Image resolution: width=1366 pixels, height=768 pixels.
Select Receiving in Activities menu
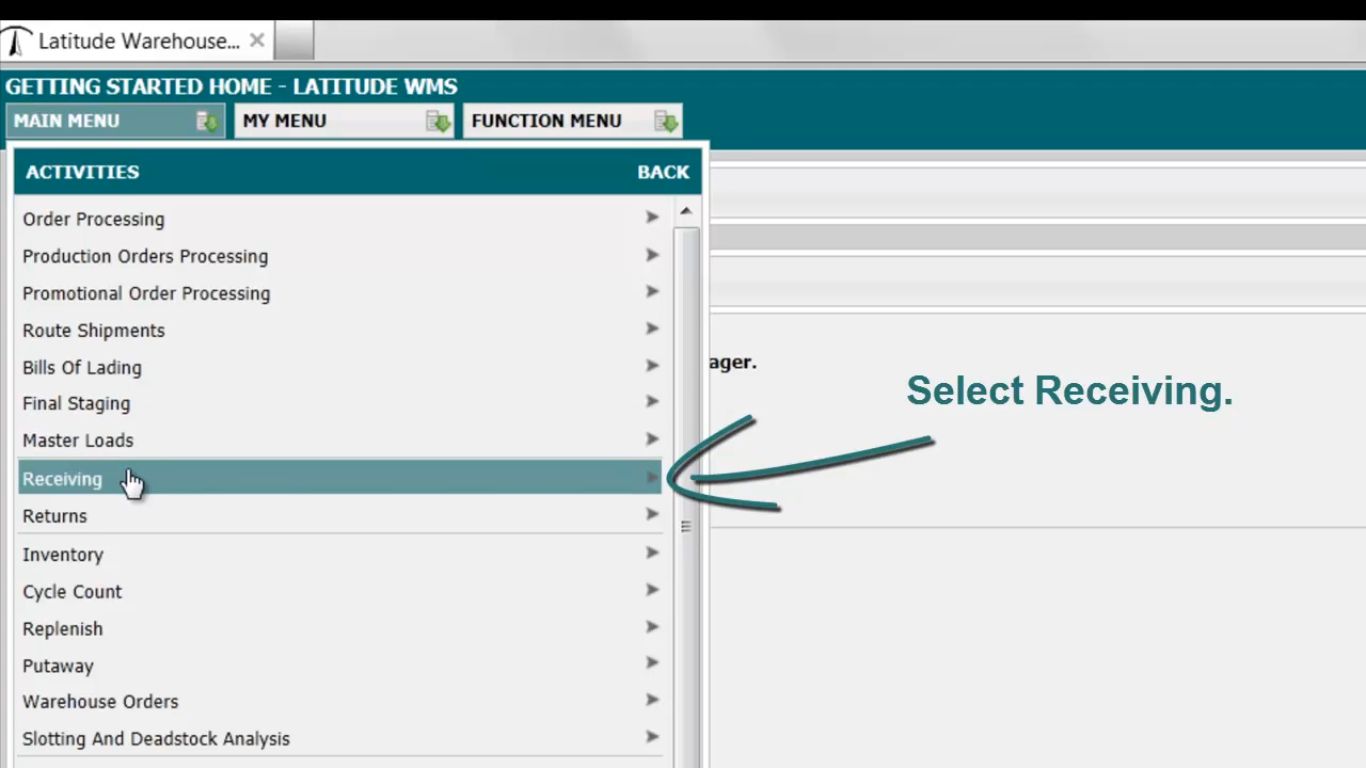click(340, 478)
